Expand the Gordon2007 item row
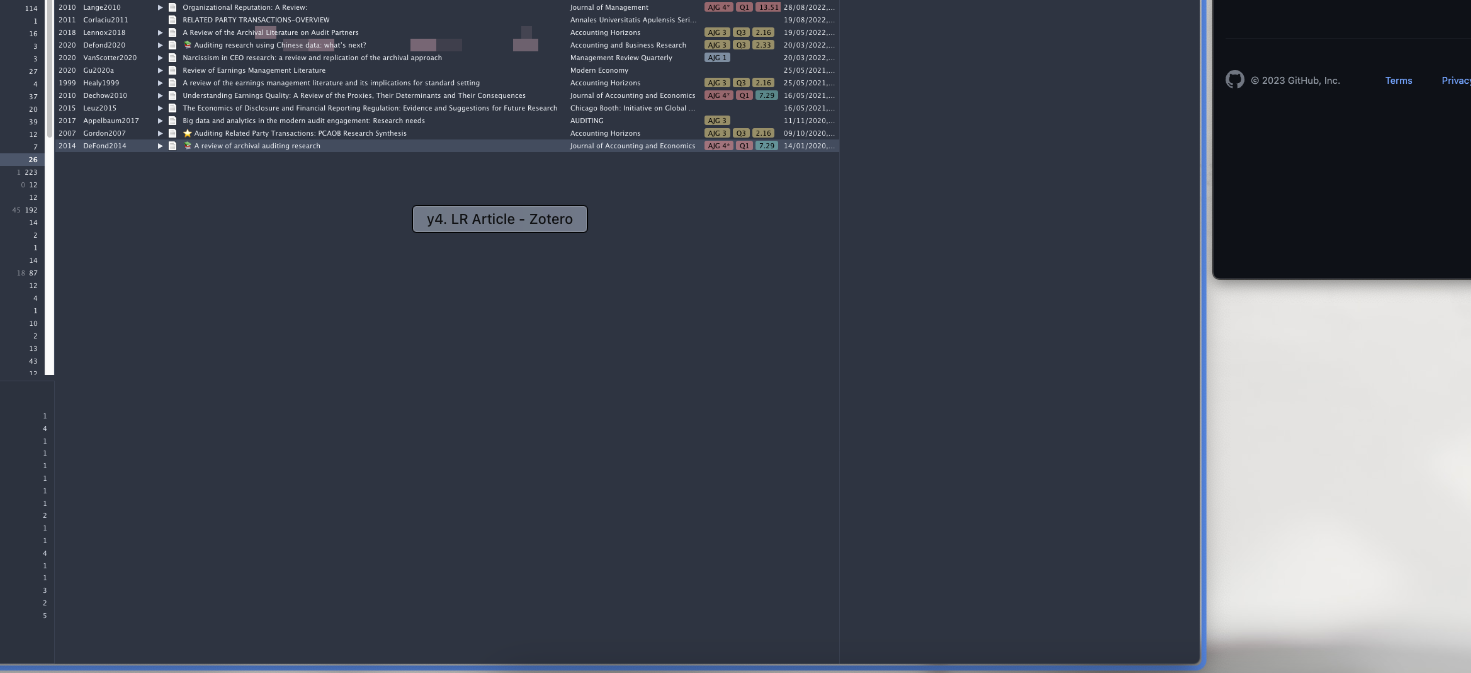Viewport: 1471px width, 673px height. (x=160, y=133)
